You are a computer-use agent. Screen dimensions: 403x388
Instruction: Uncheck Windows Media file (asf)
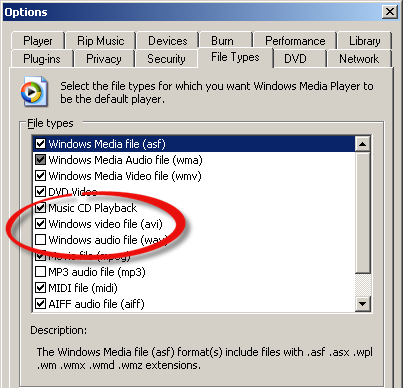point(40,144)
